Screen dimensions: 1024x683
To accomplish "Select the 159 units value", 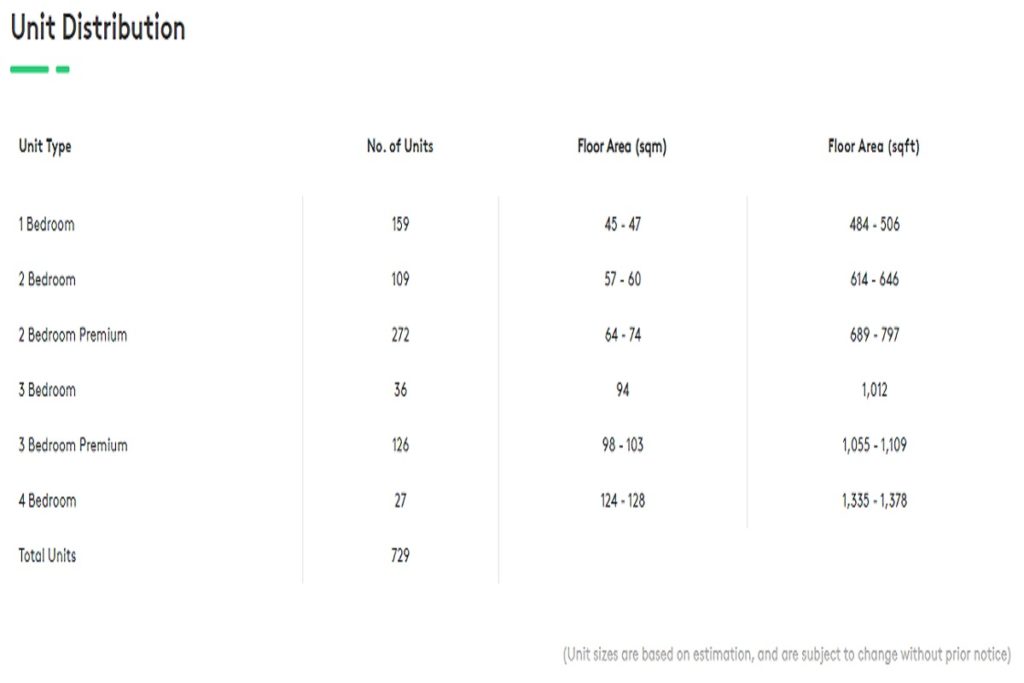I will [400, 224].
